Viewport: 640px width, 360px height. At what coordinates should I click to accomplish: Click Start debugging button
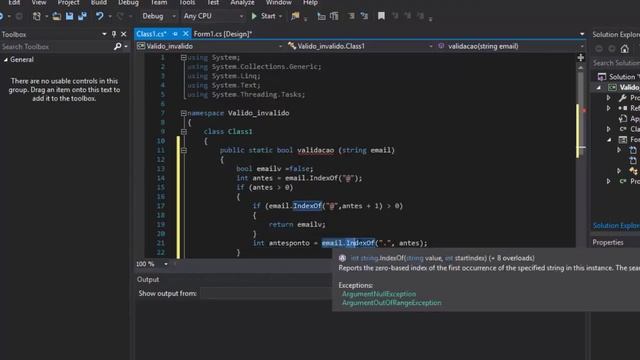pyautogui.click(x=264, y=16)
